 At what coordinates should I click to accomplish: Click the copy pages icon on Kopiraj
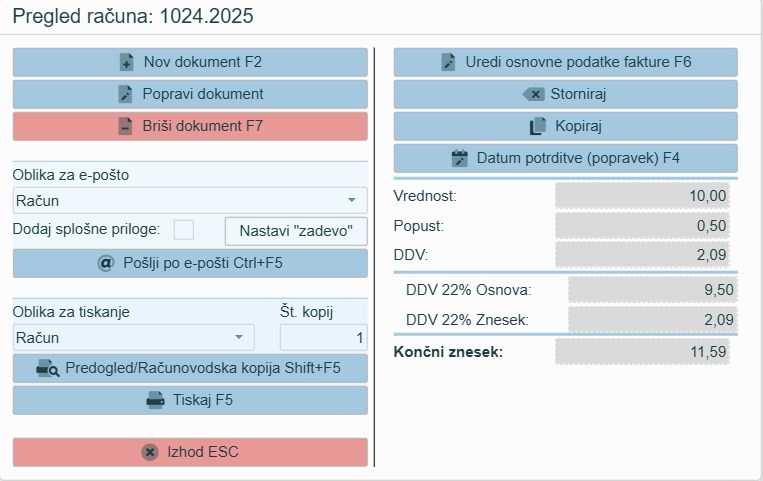[538, 126]
